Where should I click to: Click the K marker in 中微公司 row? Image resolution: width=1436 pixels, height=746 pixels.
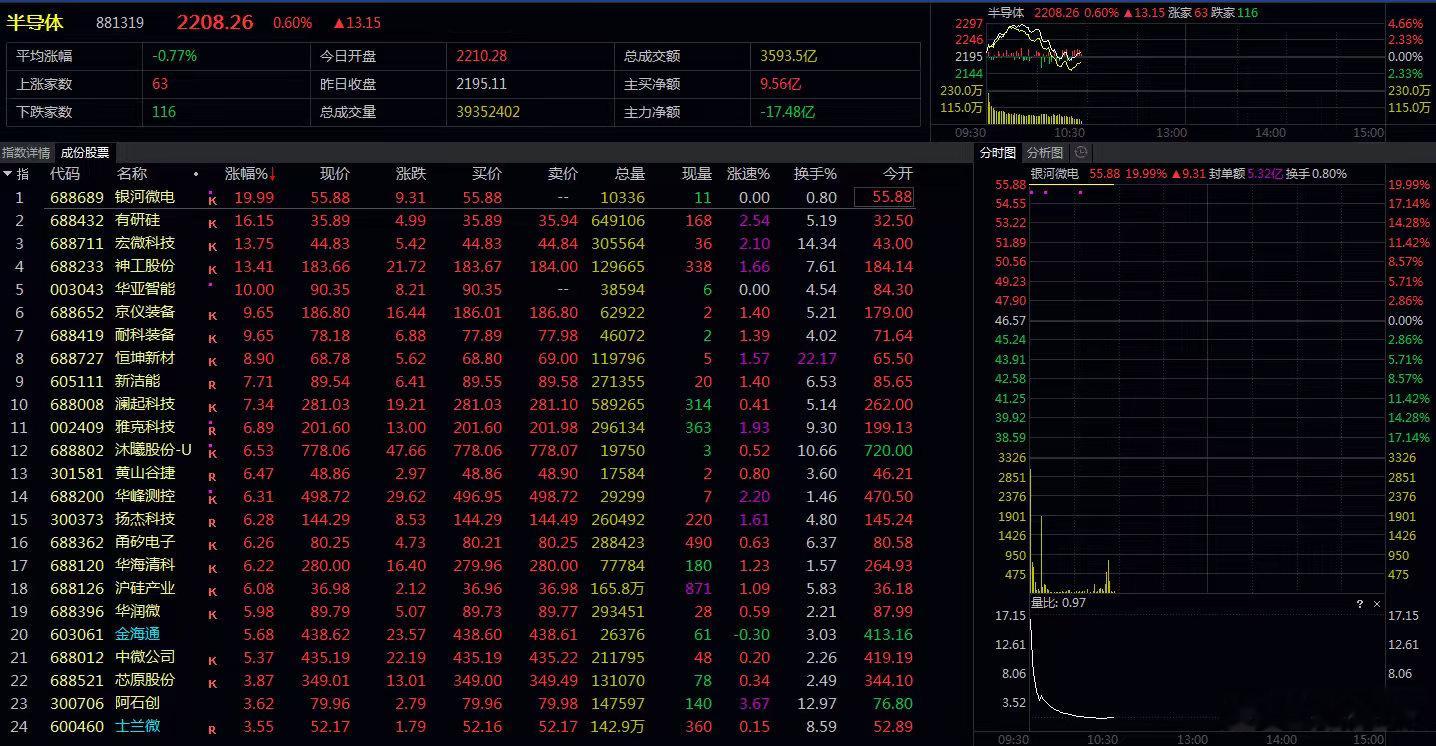[212, 660]
